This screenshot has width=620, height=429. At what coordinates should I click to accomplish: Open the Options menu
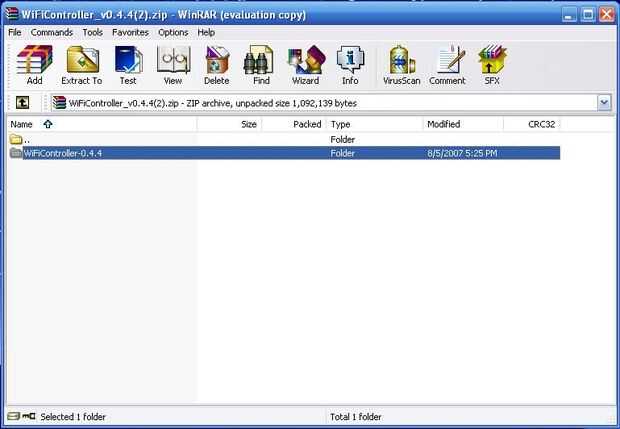tap(173, 32)
